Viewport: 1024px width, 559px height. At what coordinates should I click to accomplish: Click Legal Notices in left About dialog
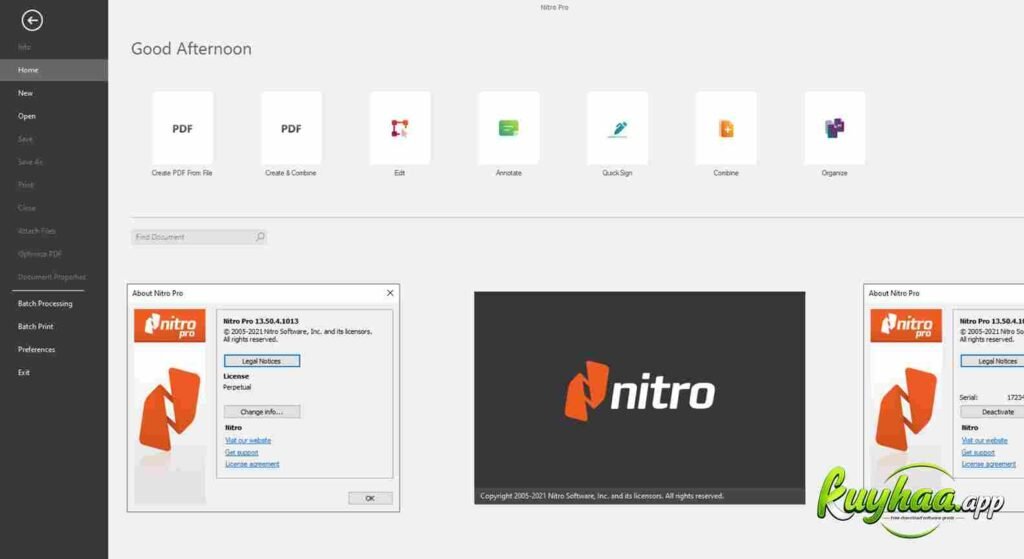click(262, 361)
